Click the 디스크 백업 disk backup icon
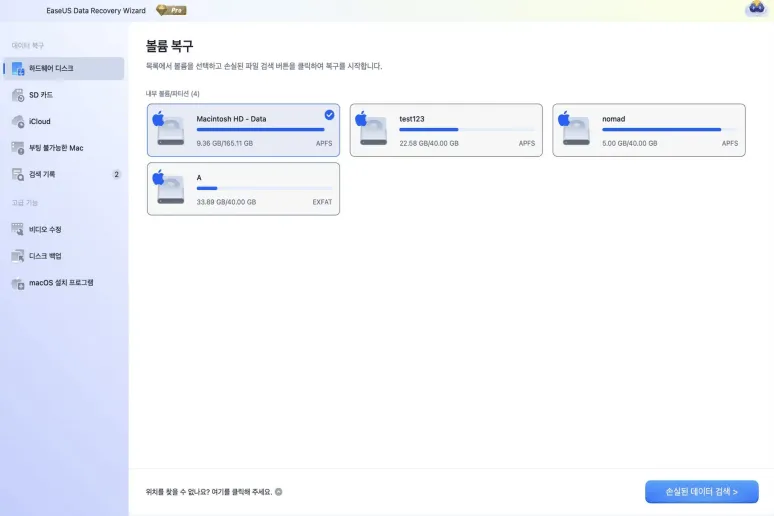This screenshot has height=516, width=774. (x=17, y=256)
